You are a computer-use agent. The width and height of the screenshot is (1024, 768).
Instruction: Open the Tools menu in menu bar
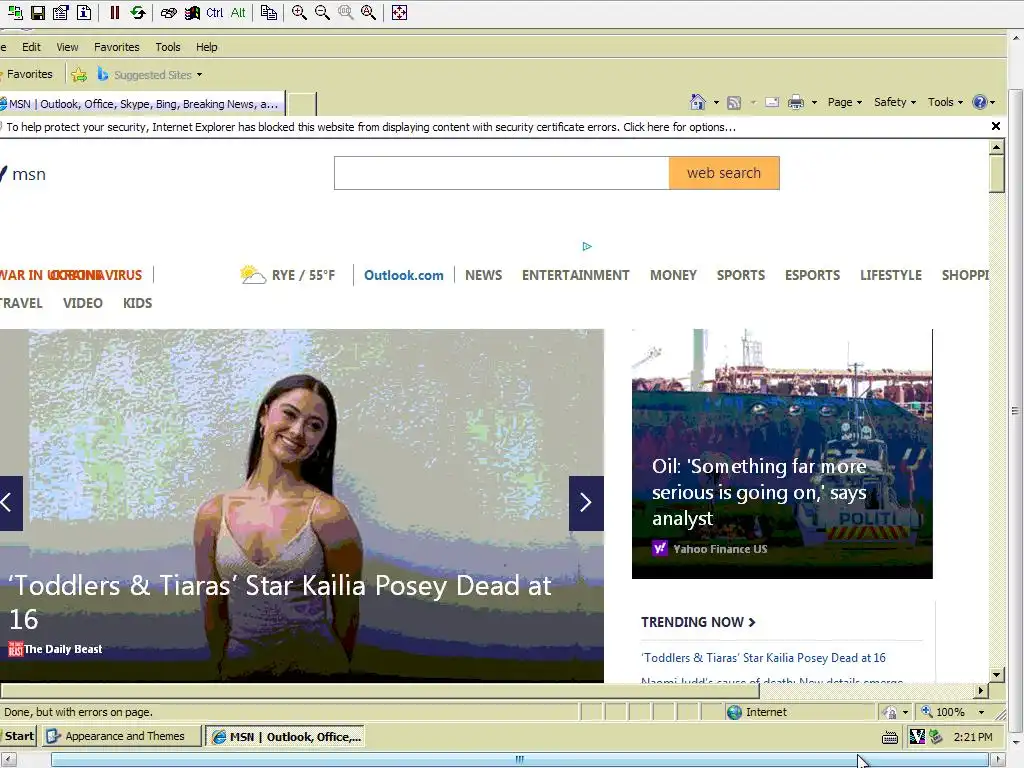click(x=168, y=47)
